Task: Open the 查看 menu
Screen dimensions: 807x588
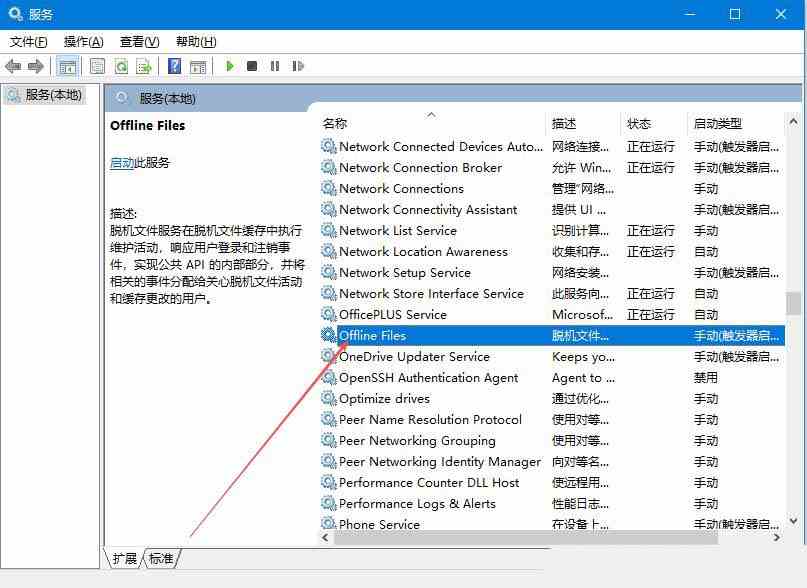Action: click(x=138, y=41)
